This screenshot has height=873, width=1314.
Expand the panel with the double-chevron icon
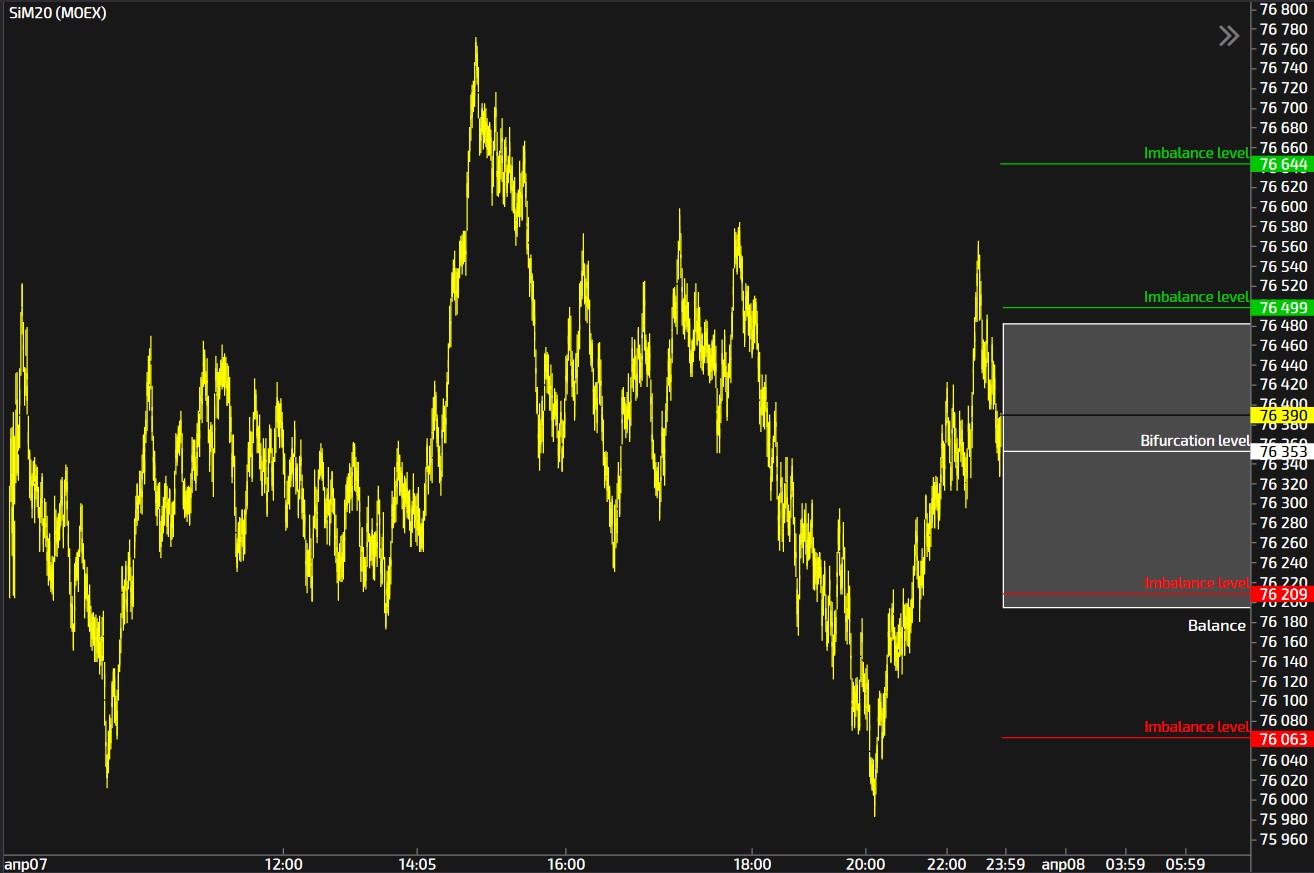pos(1228,37)
